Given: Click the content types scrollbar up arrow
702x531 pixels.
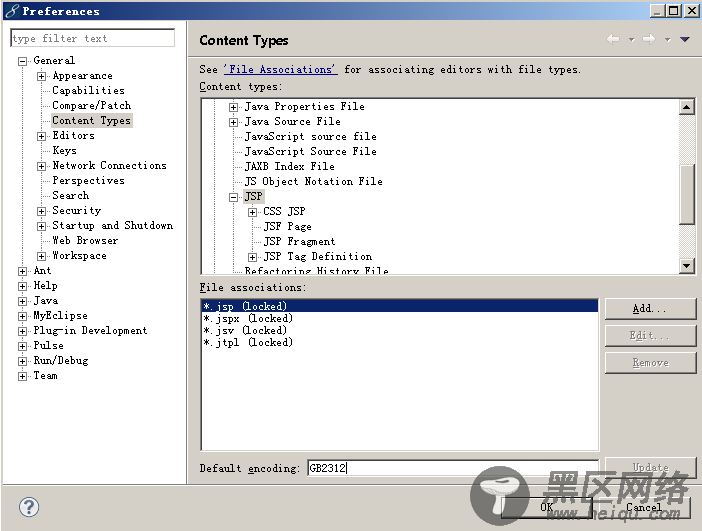Looking at the screenshot, I should 686,107.
